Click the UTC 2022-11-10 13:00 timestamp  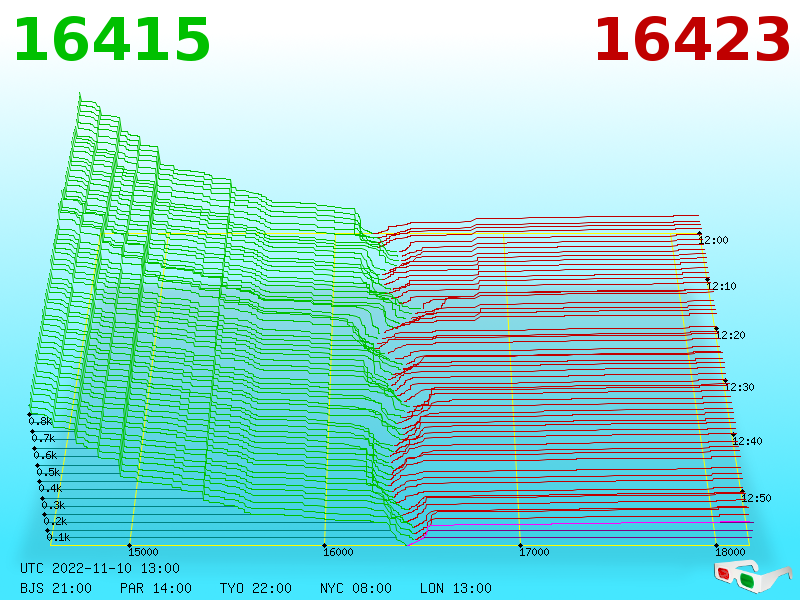point(100,568)
